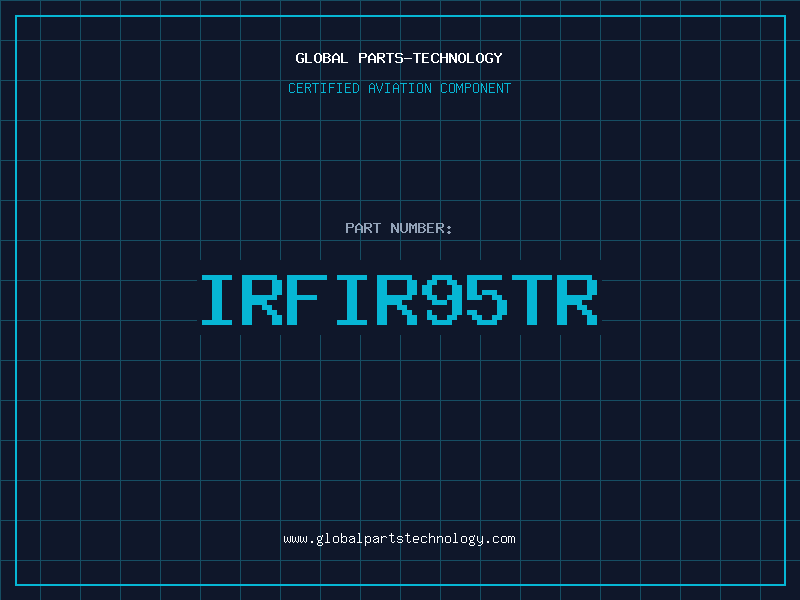This screenshot has width=800, height=600.
Task: Click the 'www' prefix of the website URL
Action: [x=295, y=539]
